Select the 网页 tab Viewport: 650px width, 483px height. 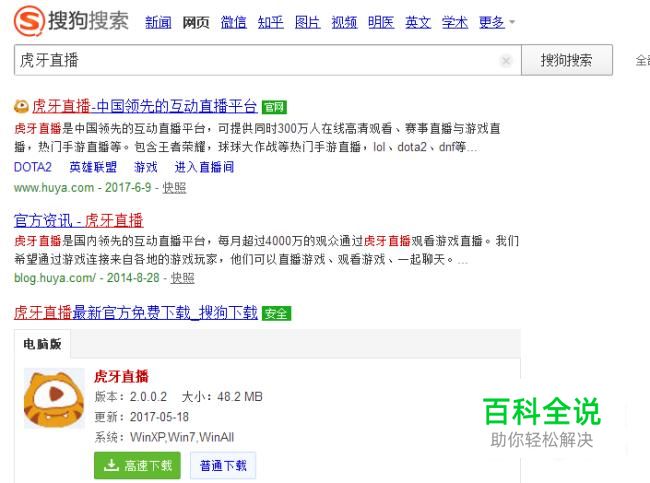(x=196, y=22)
